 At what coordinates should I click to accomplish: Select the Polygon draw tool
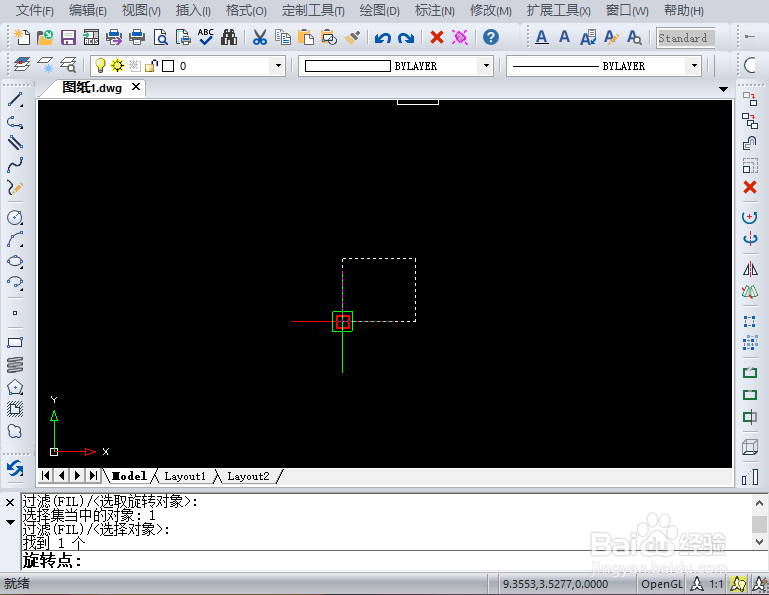tap(15, 387)
